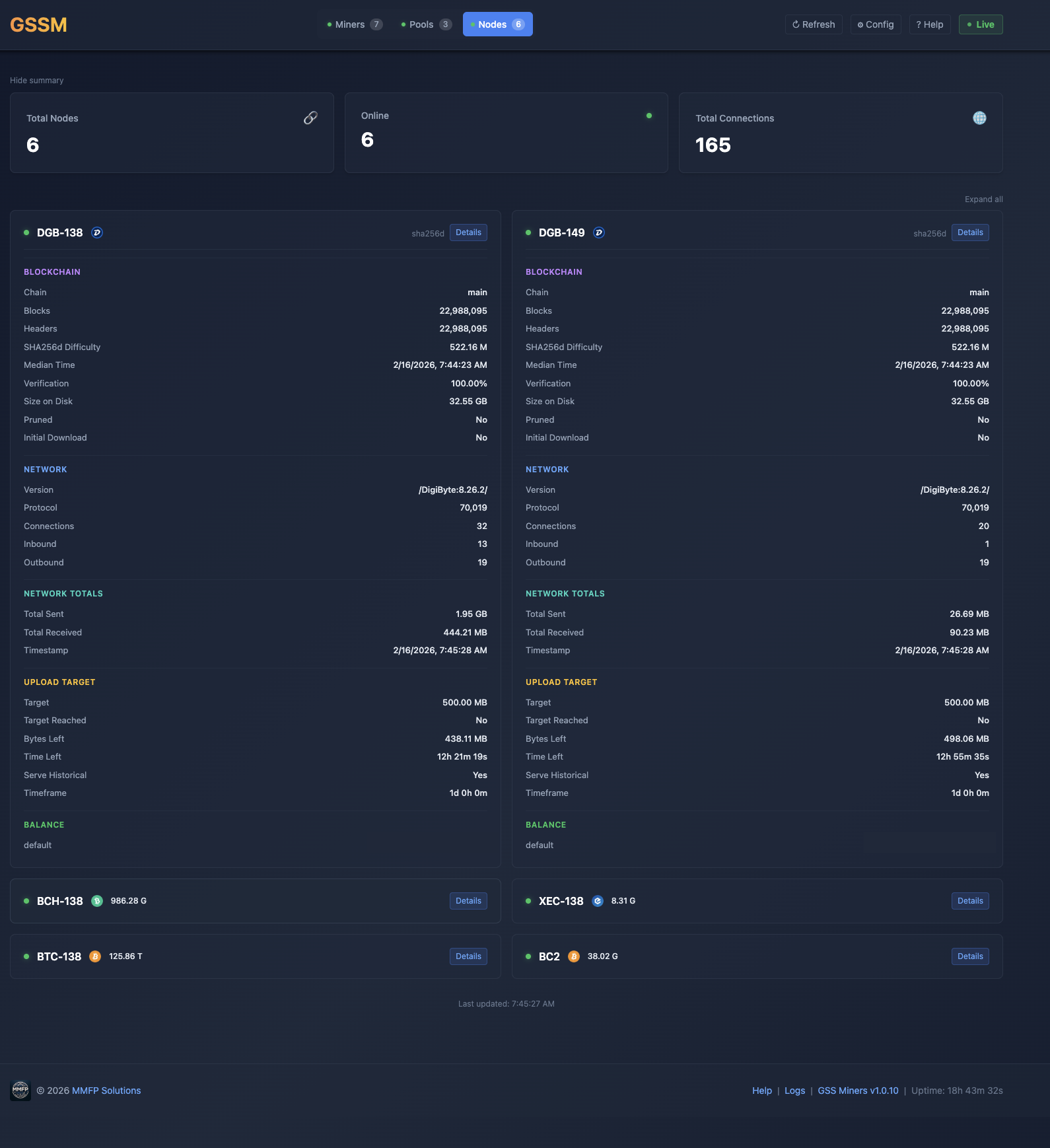This screenshot has width=1050, height=1148.
Task: Click the status dot on DGB-138
Action: (26, 233)
